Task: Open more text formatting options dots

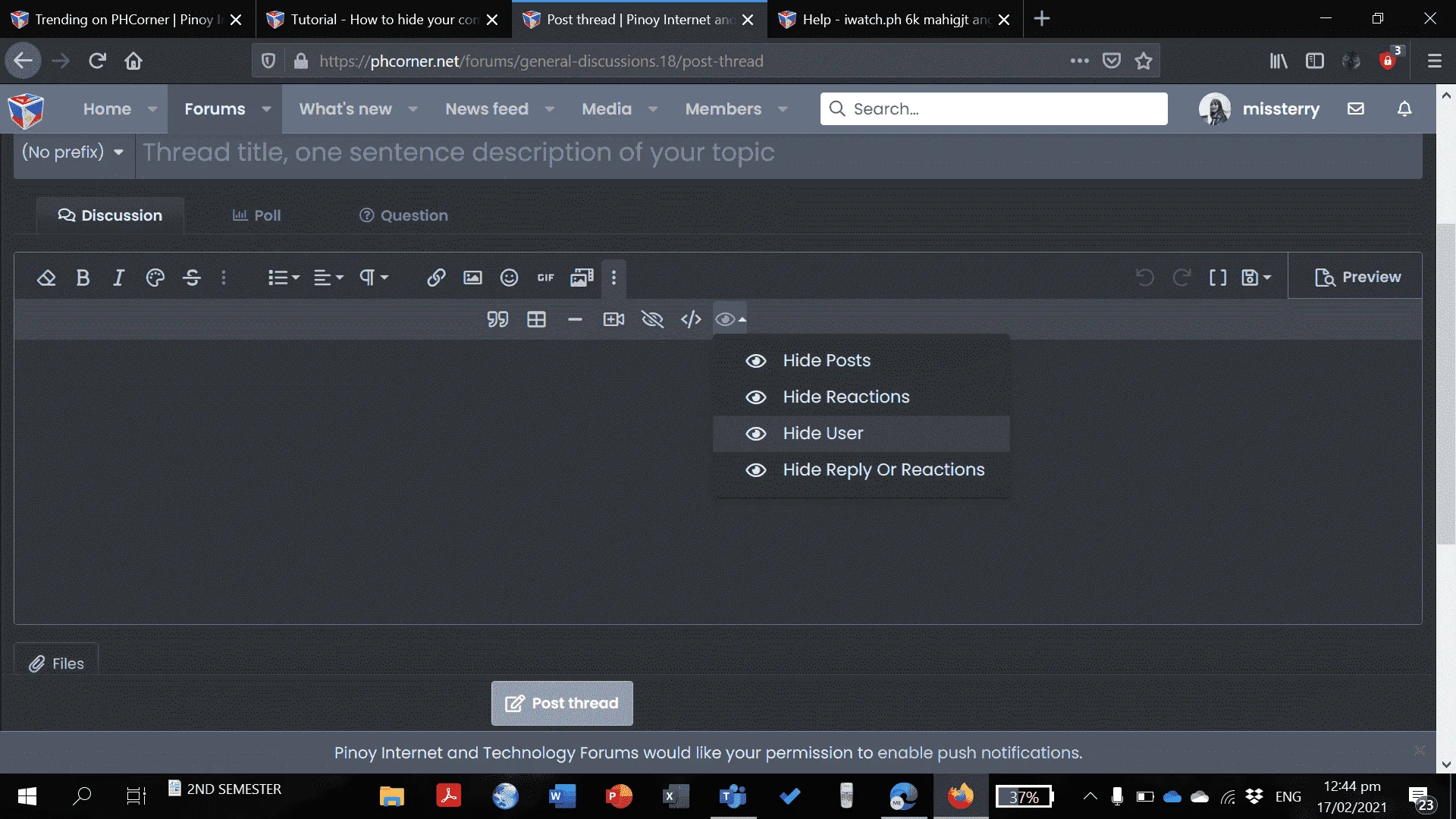Action: point(224,278)
